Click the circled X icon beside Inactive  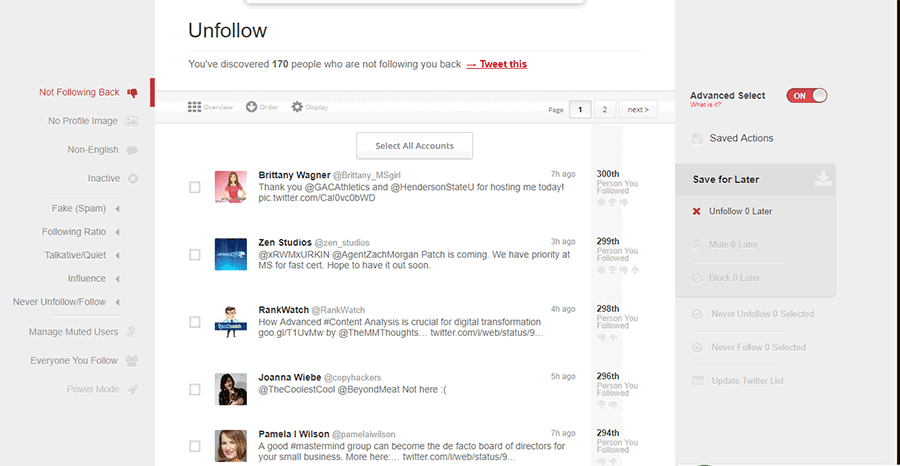click(x=133, y=178)
